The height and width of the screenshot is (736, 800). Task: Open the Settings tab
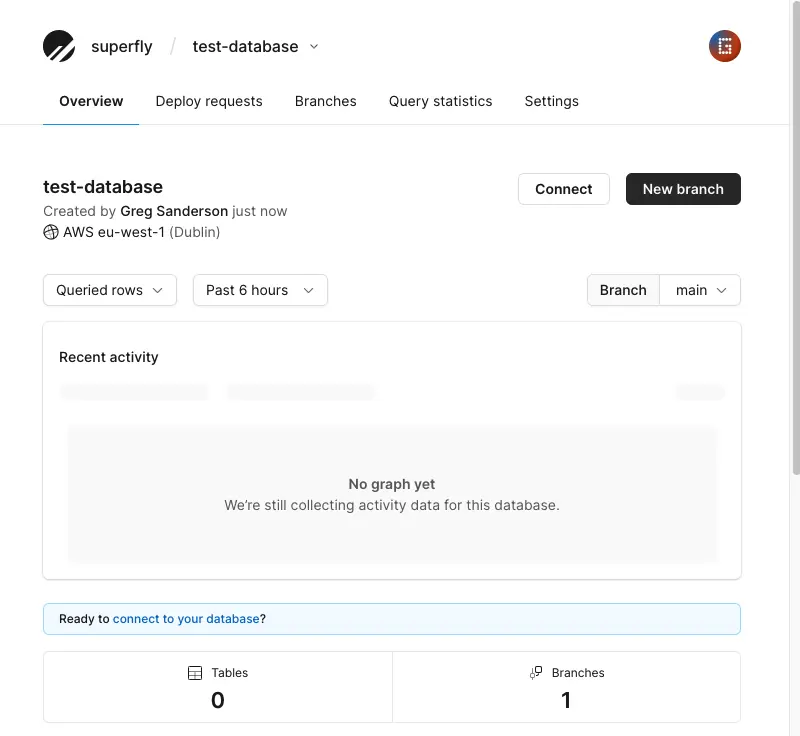click(552, 101)
